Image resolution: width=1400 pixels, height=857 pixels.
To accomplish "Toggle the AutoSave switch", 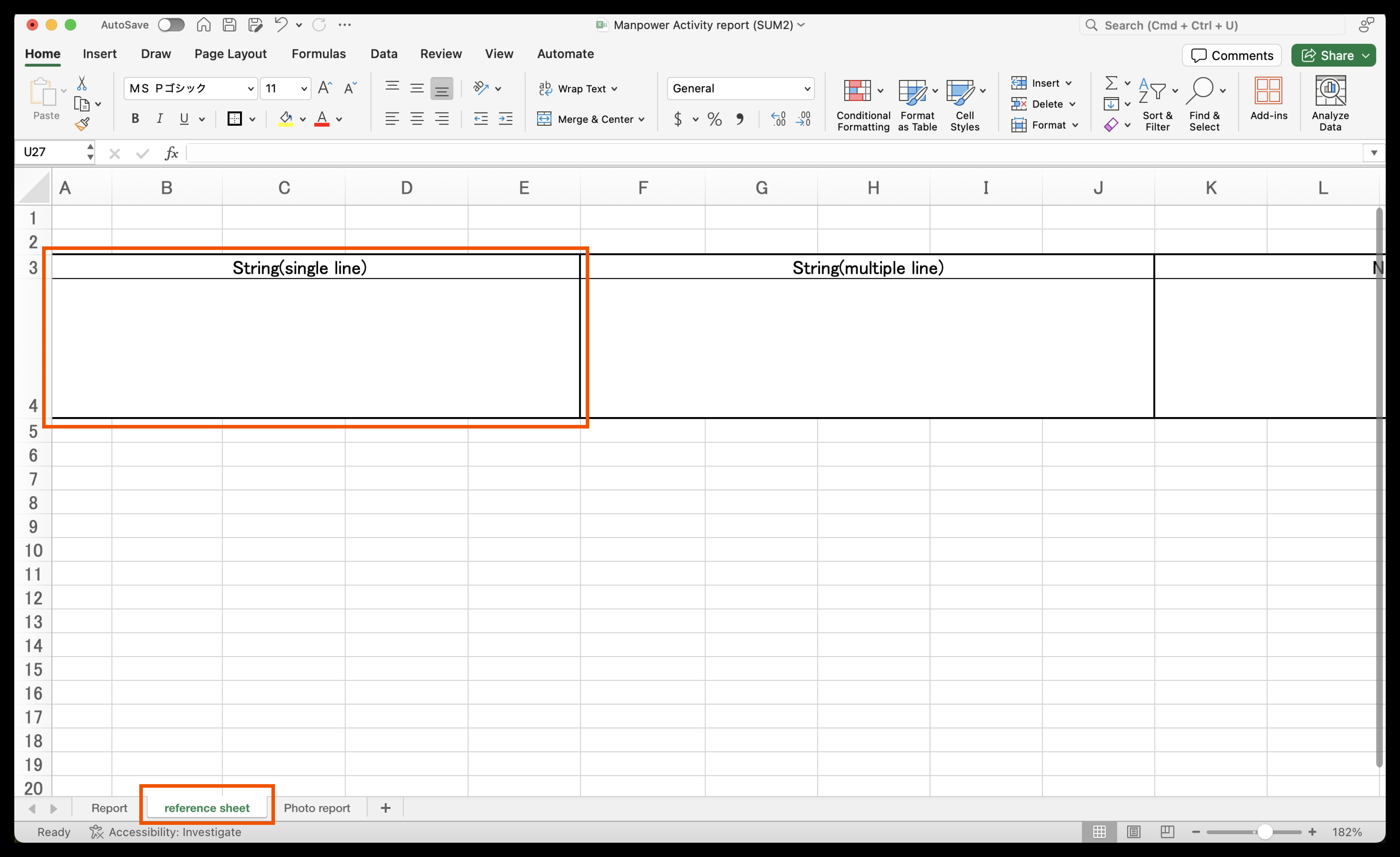I will coord(170,25).
